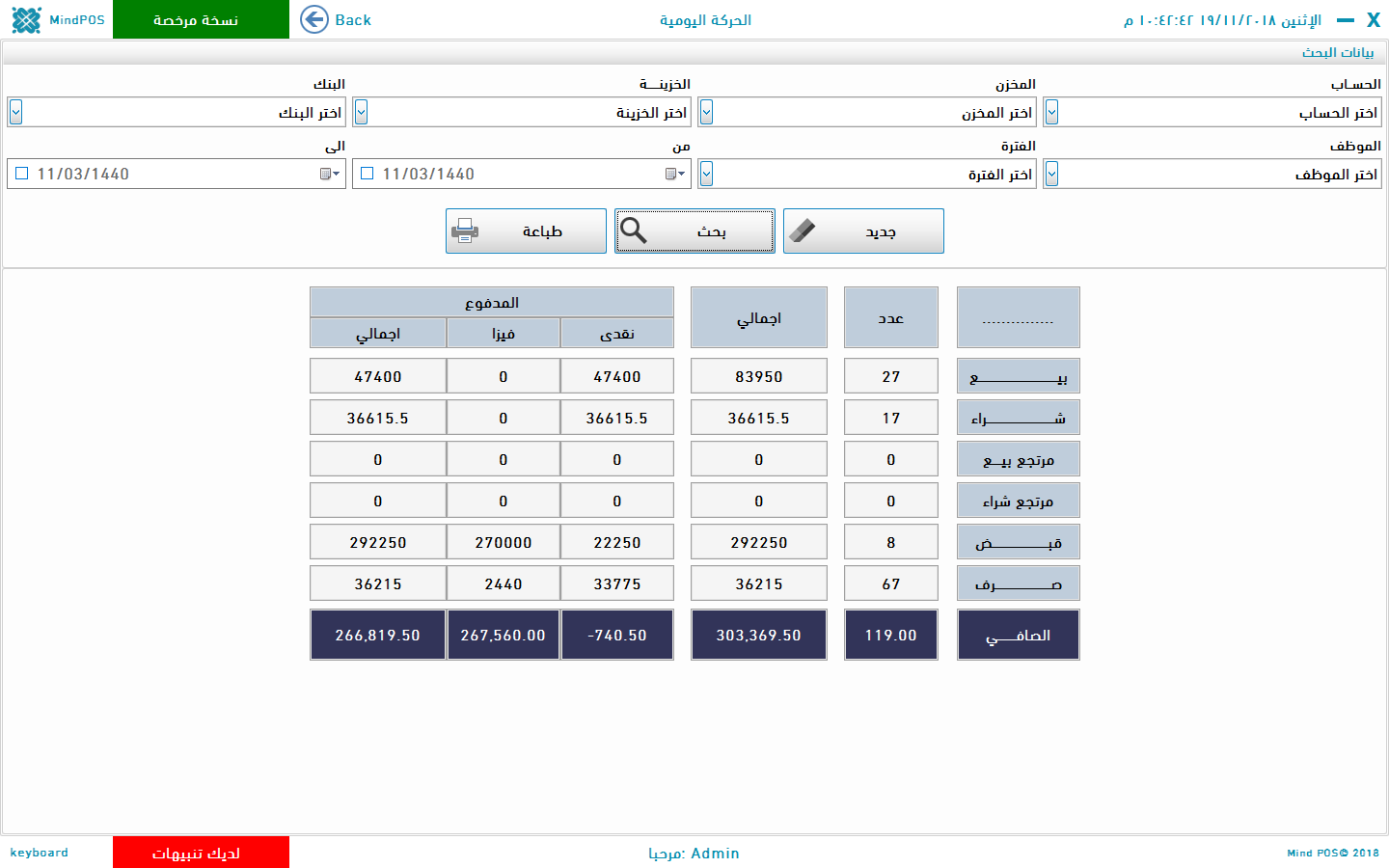Expand the warehouse dropdown 'اختر المخزن'
The width and height of the screenshot is (1389, 868).
(x=706, y=112)
